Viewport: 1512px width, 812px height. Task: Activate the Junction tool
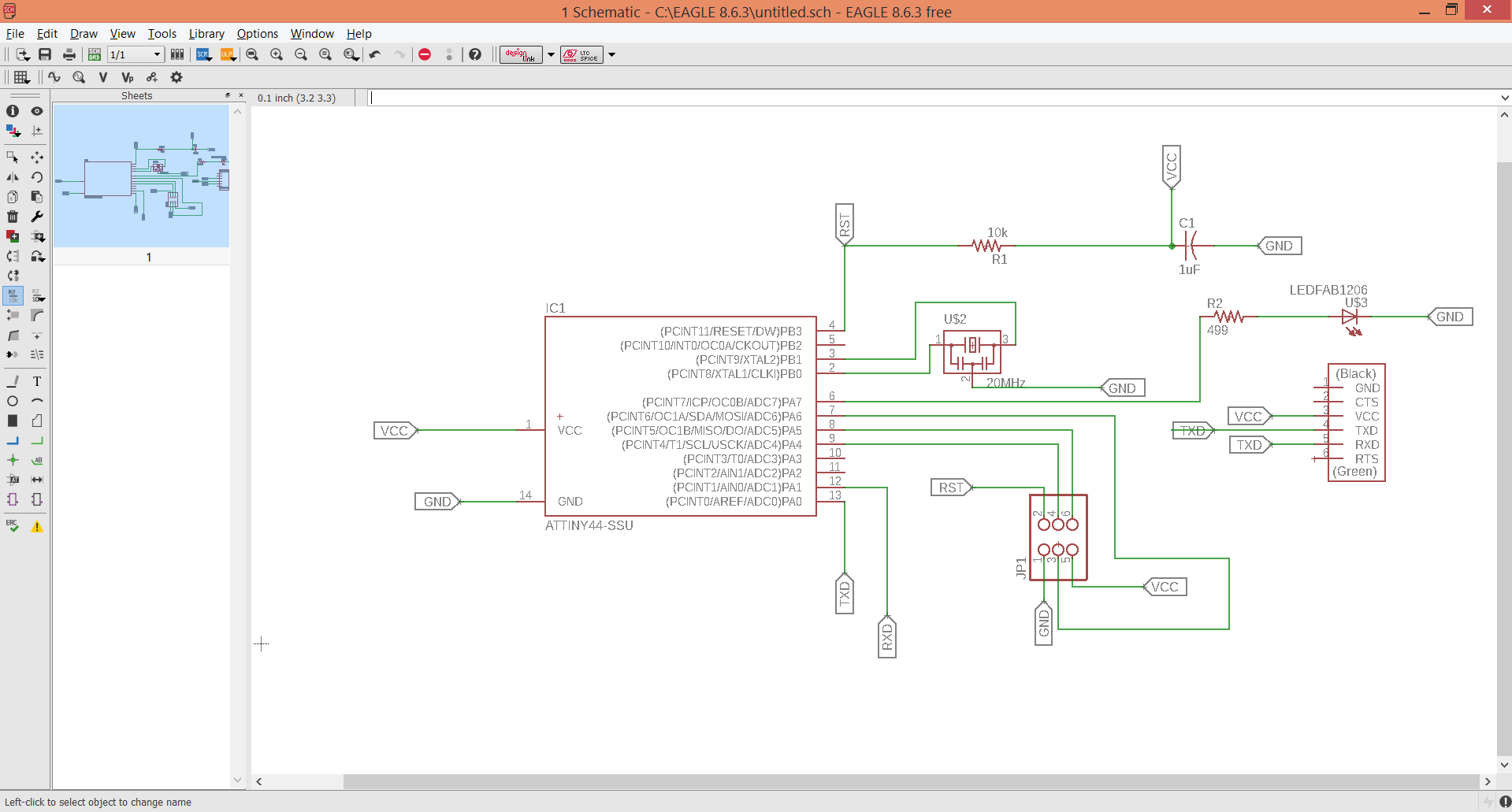click(x=13, y=460)
